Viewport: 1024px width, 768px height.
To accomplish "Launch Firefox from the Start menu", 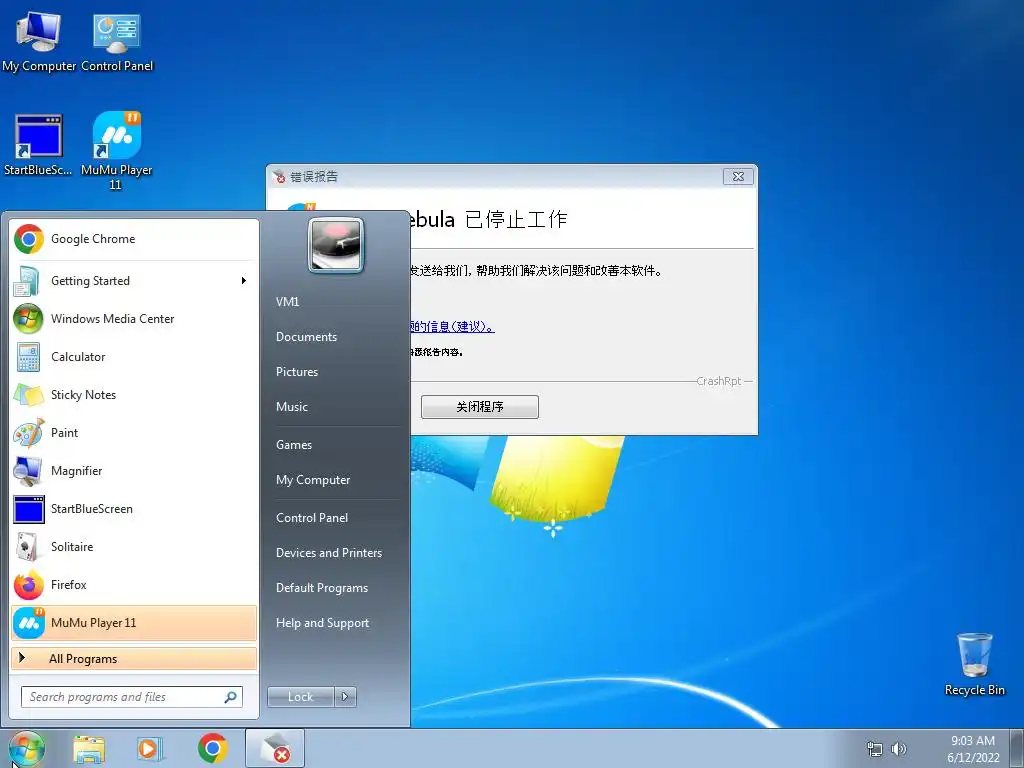I will click(134, 584).
